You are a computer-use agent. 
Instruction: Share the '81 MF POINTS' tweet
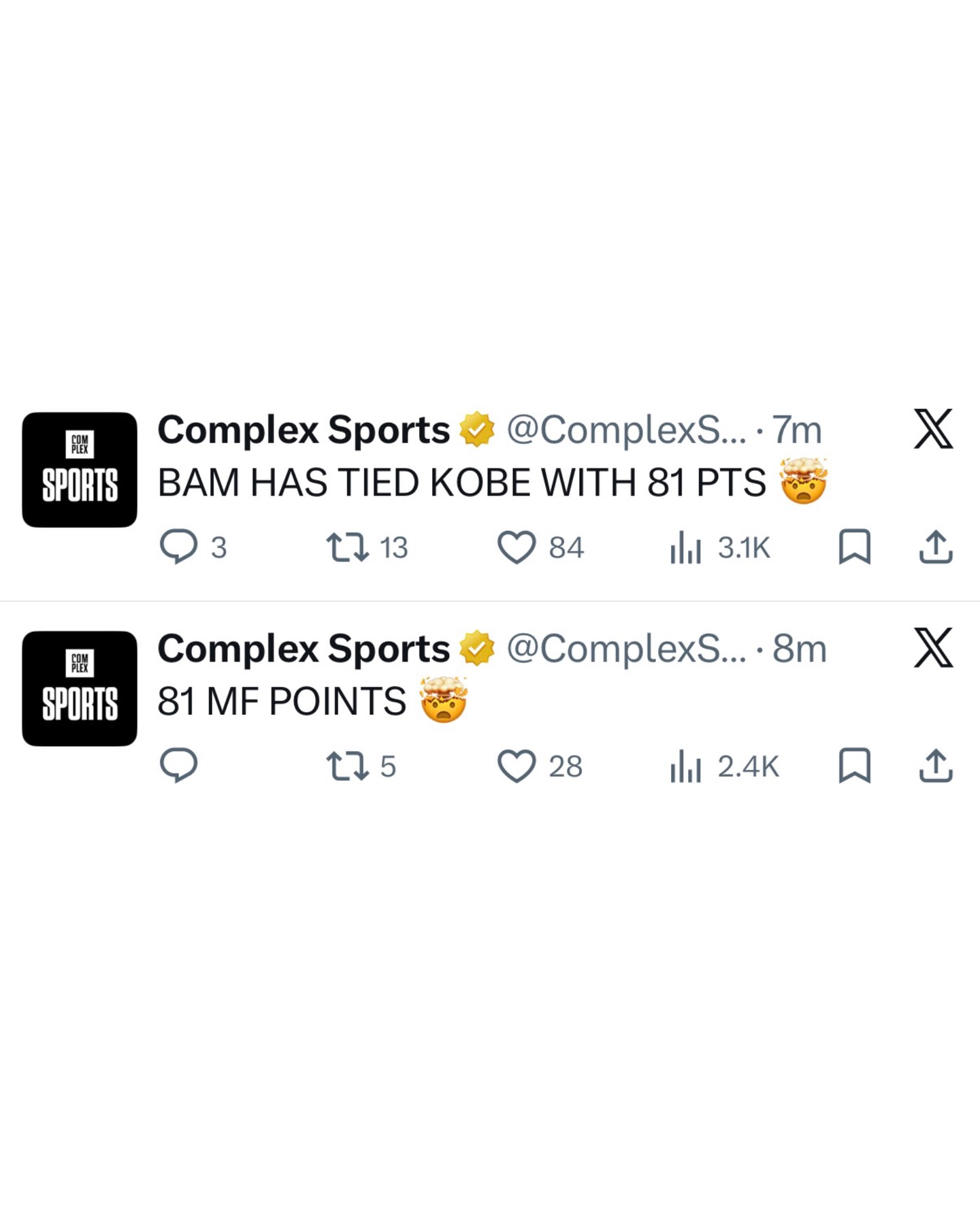pos(936,766)
